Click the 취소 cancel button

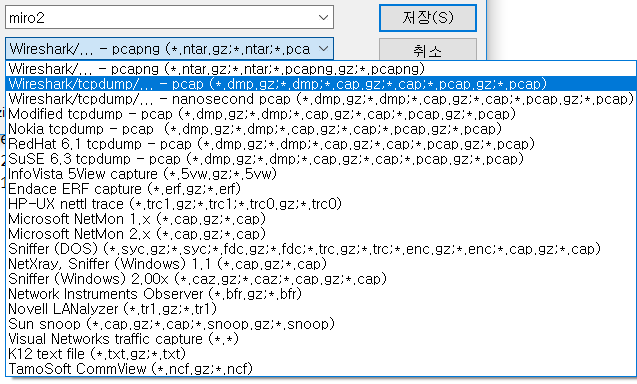pyautogui.click(x=428, y=50)
